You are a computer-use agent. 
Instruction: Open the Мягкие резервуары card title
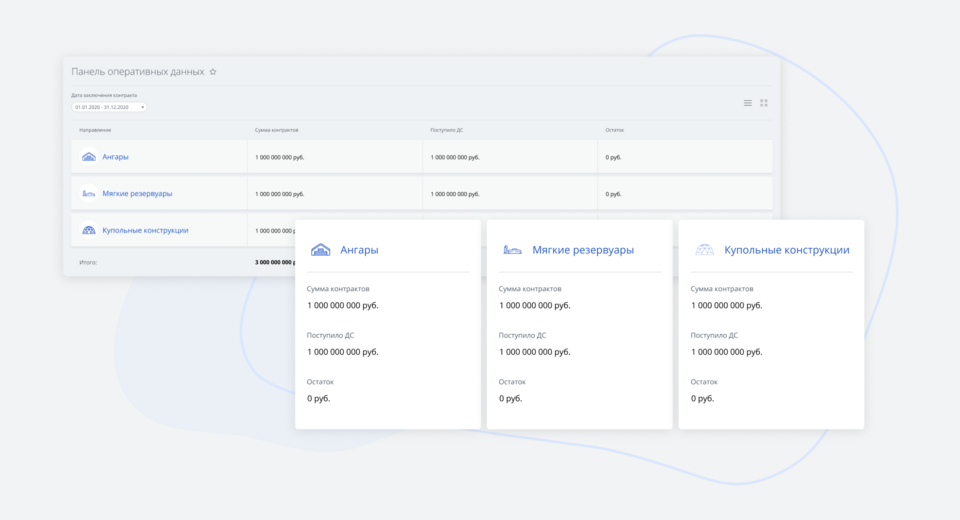(x=583, y=250)
